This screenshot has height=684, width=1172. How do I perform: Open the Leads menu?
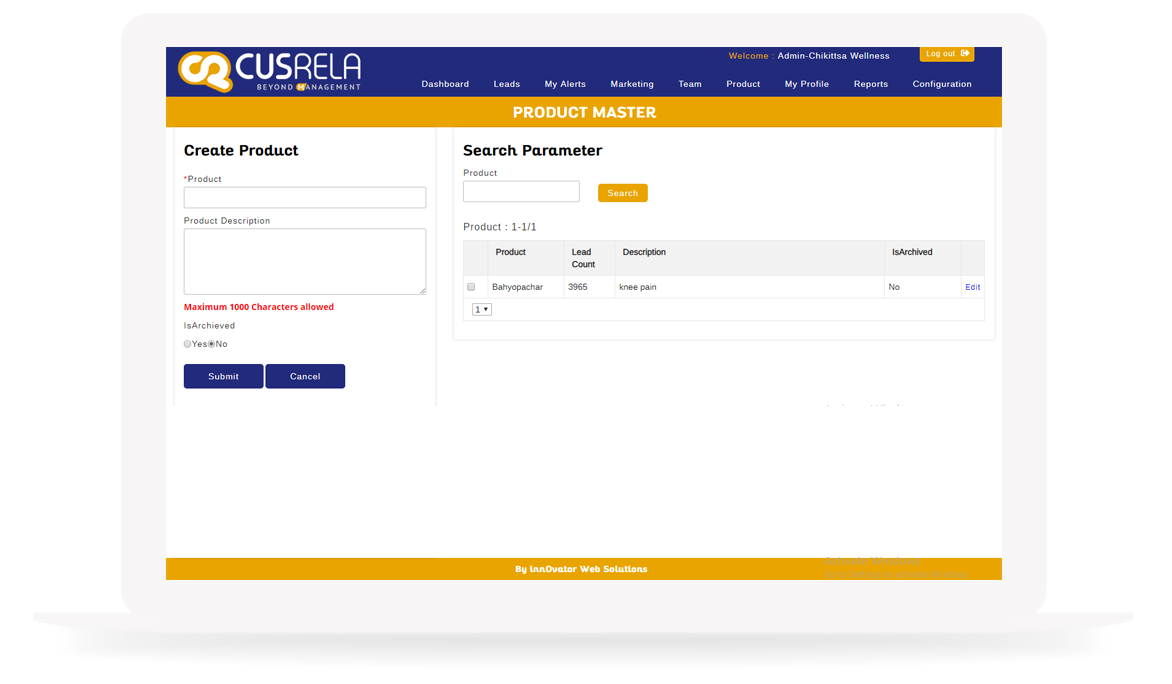[x=506, y=84]
